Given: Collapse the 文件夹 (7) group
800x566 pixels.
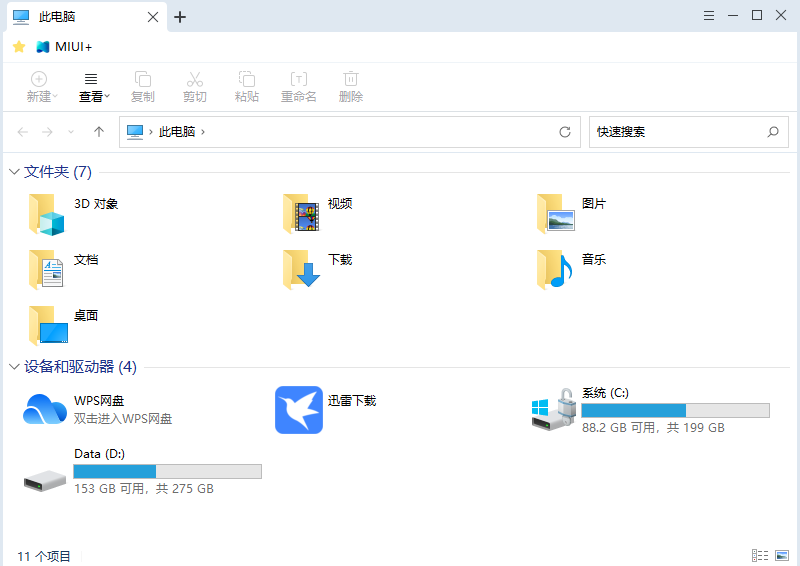Looking at the screenshot, I should point(14,171).
